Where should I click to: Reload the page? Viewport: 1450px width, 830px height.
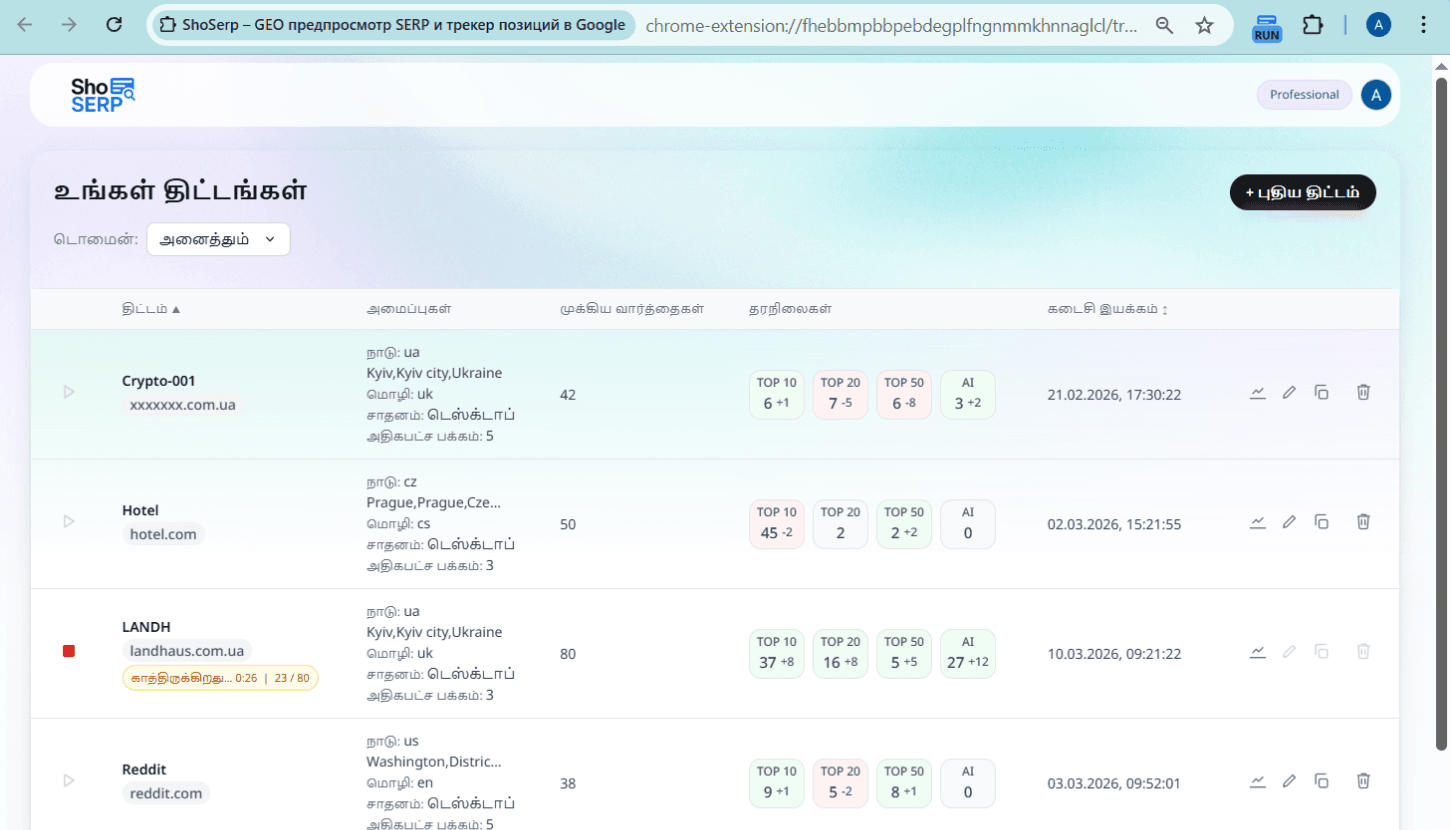[x=114, y=25]
